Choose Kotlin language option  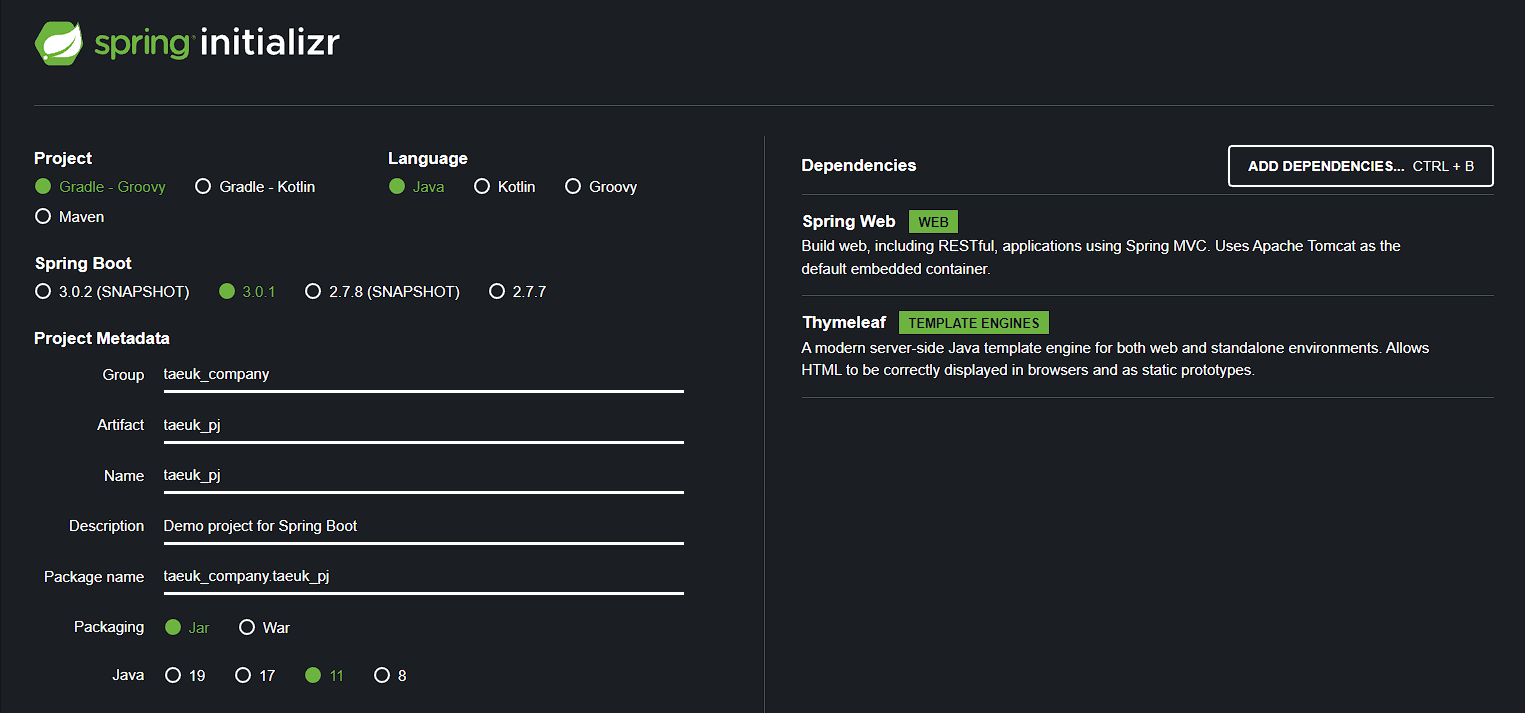[505, 187]
